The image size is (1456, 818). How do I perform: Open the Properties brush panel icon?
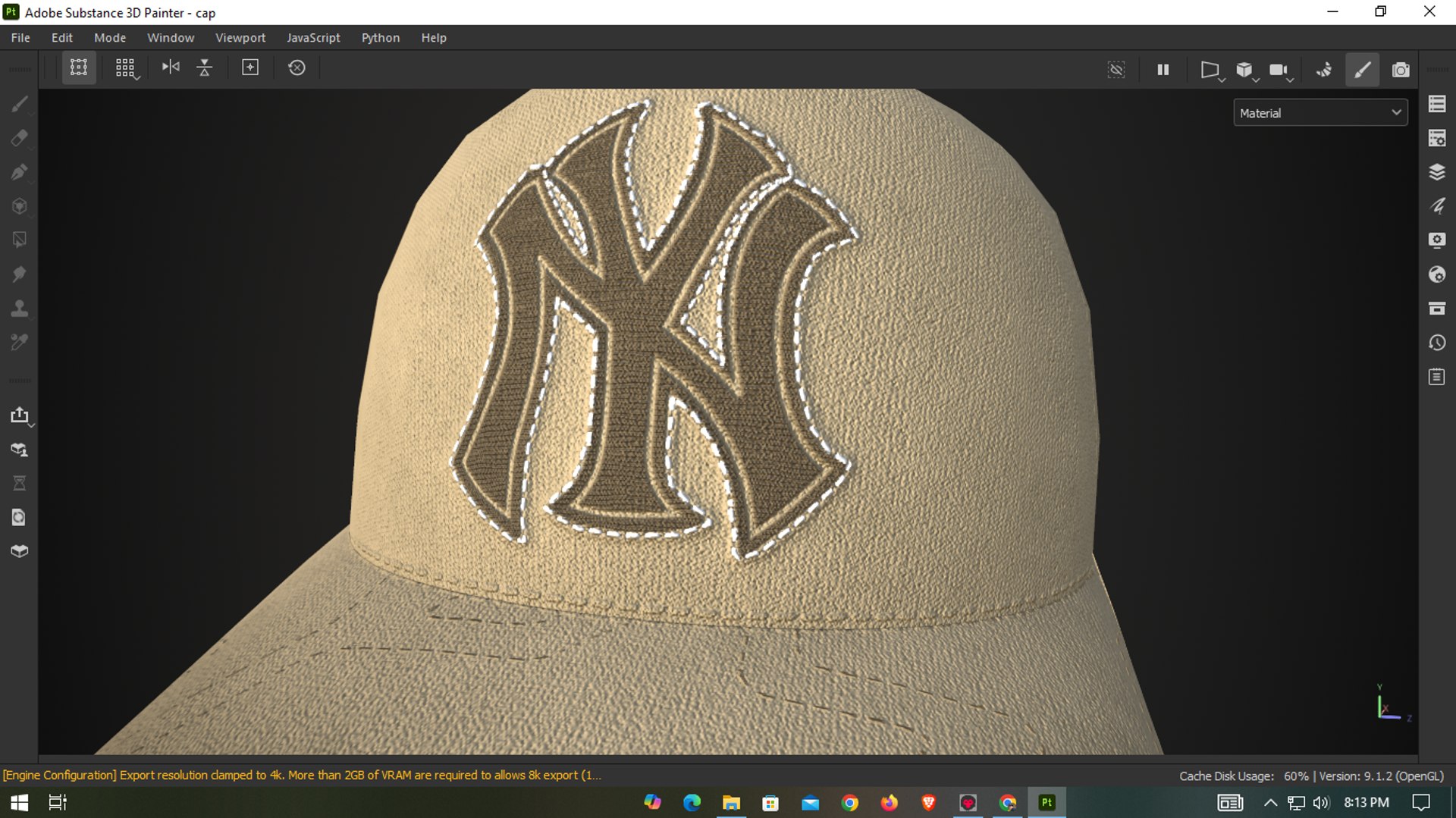pyautogui.click(x=1437, y=206)
